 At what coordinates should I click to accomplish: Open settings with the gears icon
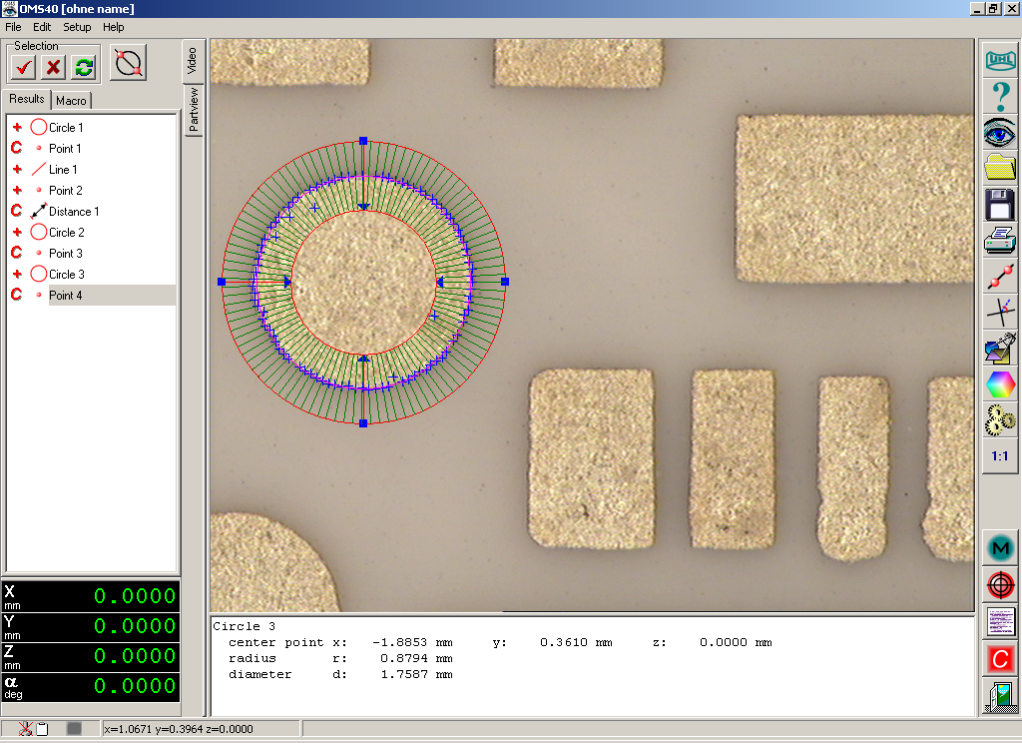pos(1000,420)
